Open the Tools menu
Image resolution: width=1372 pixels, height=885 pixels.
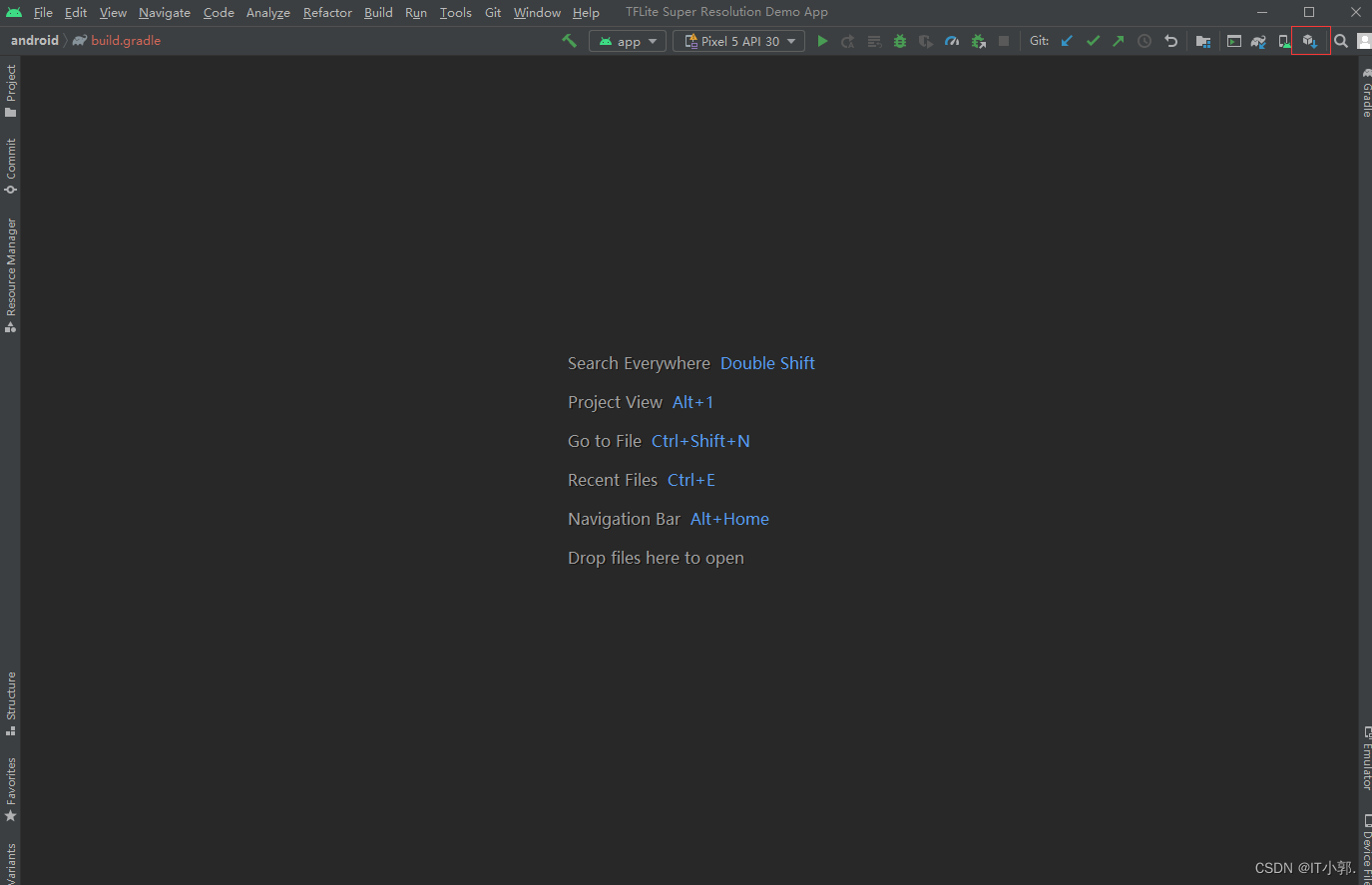(x=456, y=13)
